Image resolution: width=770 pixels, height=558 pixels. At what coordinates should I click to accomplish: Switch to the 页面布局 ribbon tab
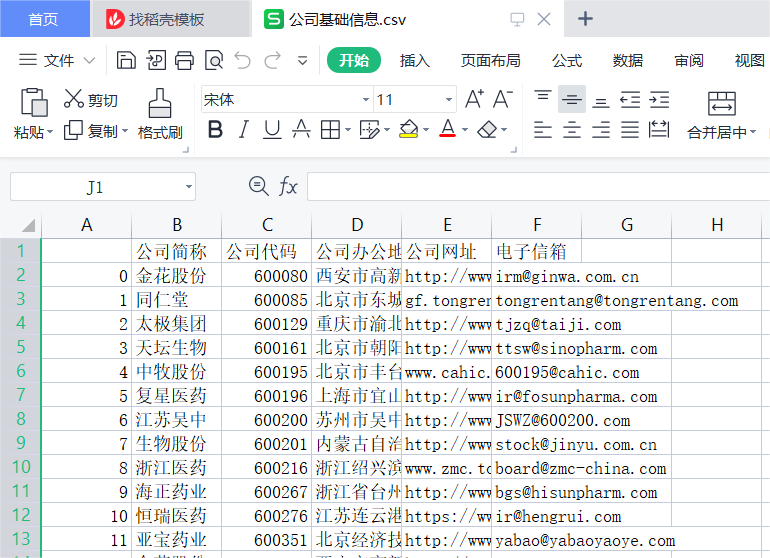(x=491, y=60)
